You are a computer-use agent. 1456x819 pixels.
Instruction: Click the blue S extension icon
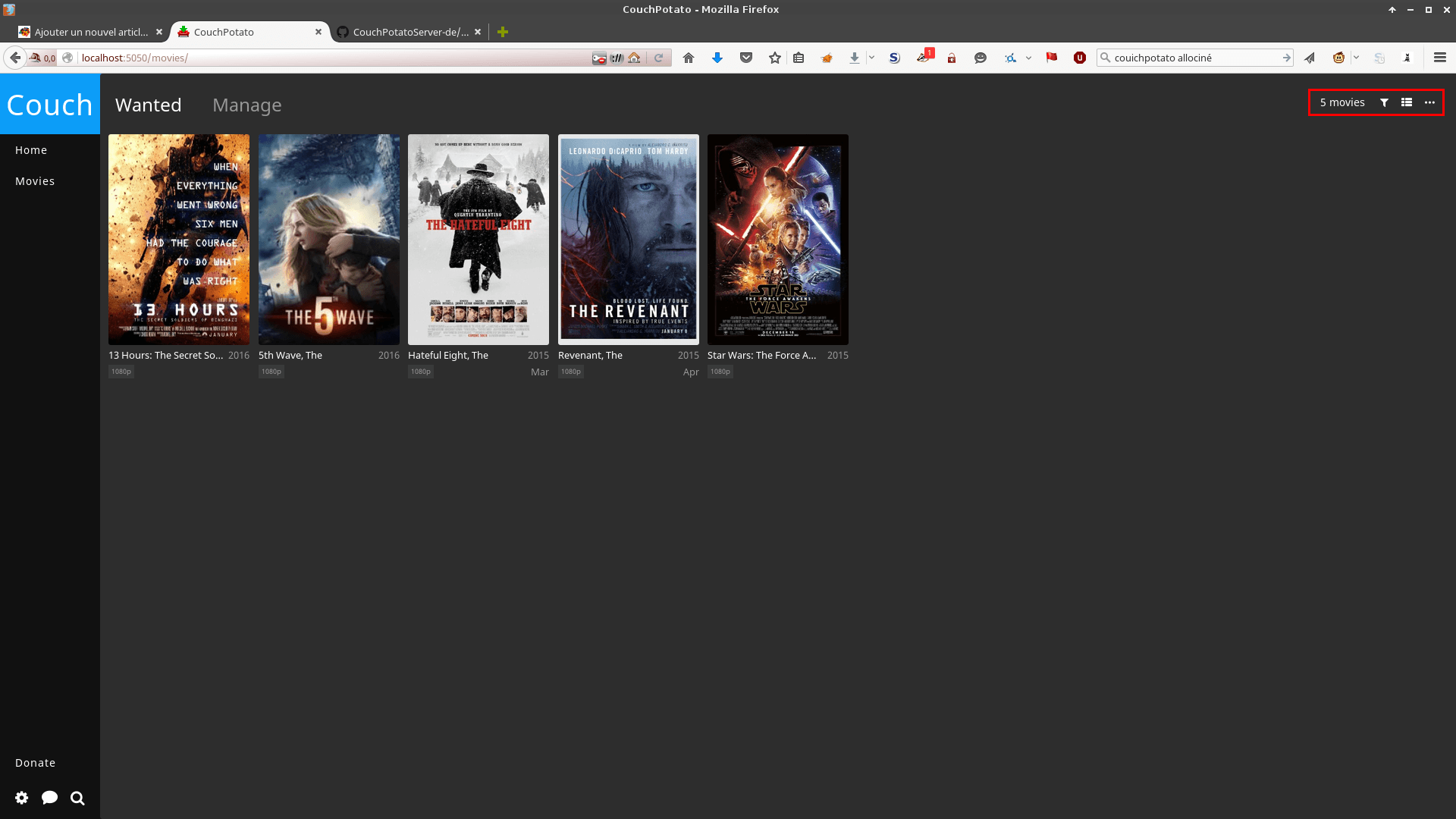click(895, 58)
